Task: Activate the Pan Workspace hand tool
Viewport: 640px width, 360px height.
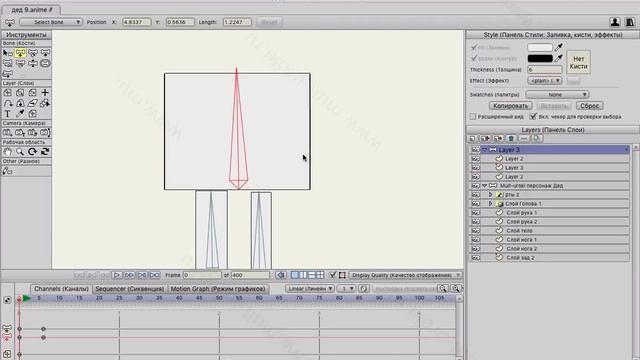Action: click(7, 152)
